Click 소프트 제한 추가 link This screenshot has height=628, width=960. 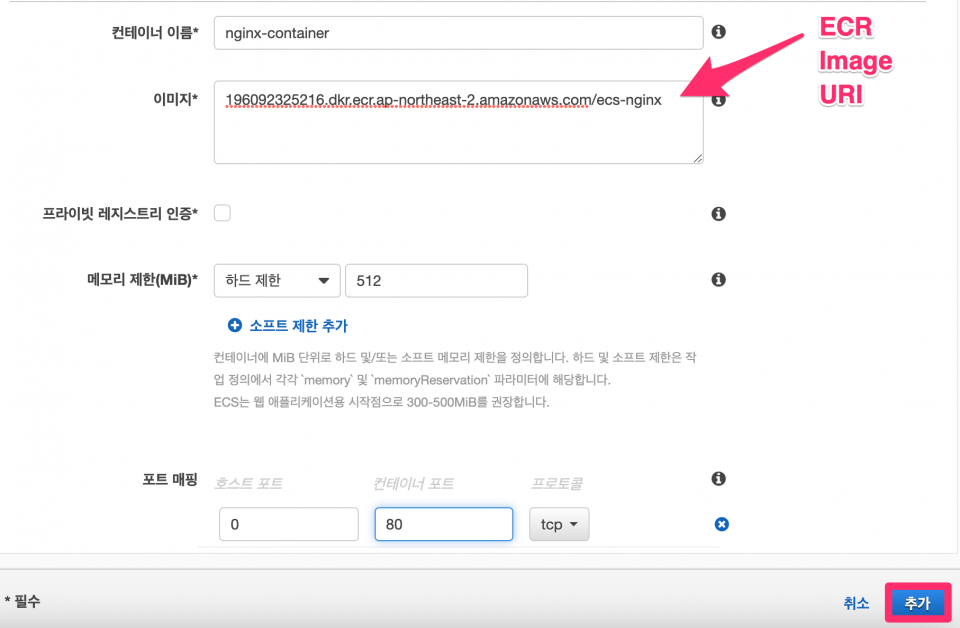click(x=298, y=326)
